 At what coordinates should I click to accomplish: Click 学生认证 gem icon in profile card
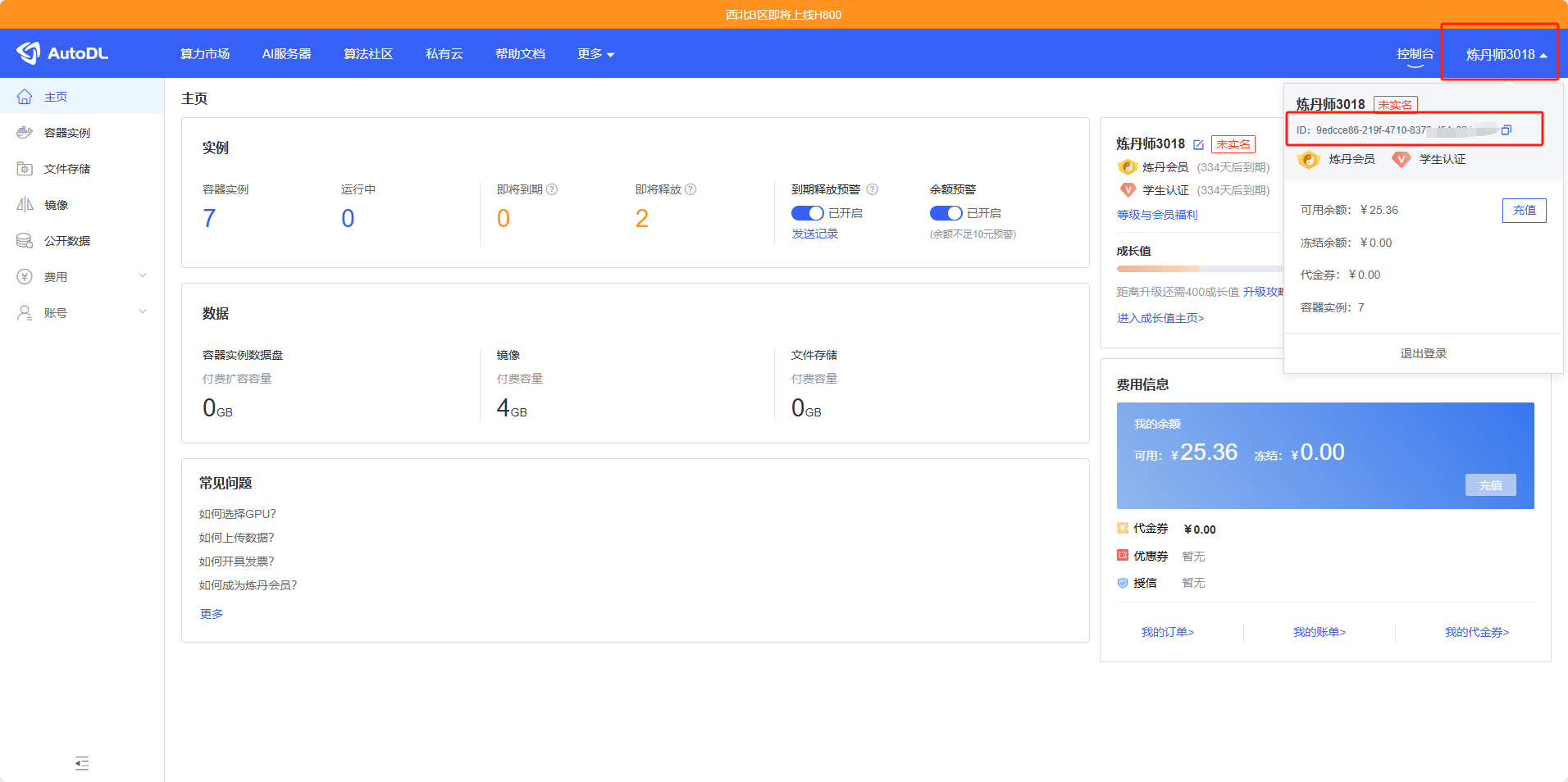pos(1128,190)
